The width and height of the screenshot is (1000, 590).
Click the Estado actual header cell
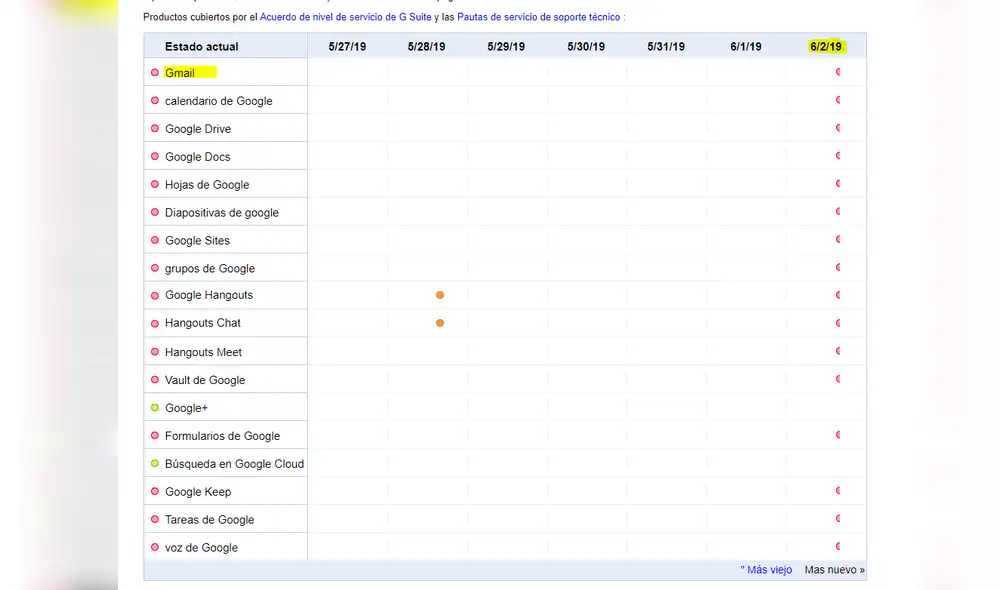[x=202, y=45]
